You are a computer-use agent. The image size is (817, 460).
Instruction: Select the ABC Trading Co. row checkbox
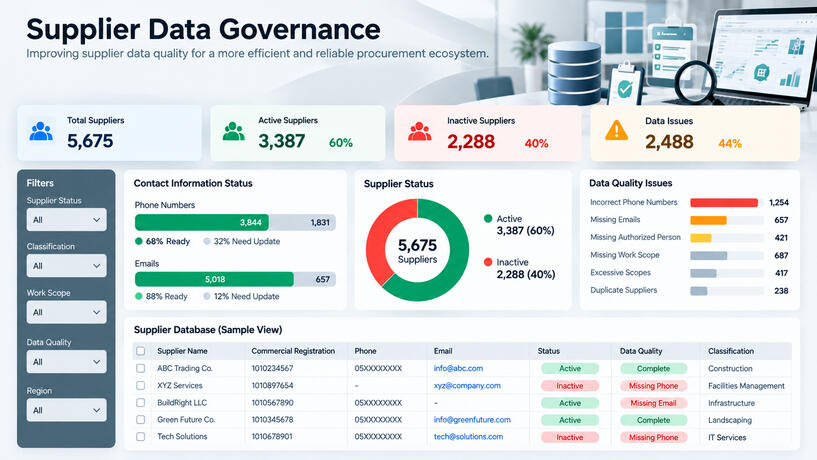tap(141, 368)
